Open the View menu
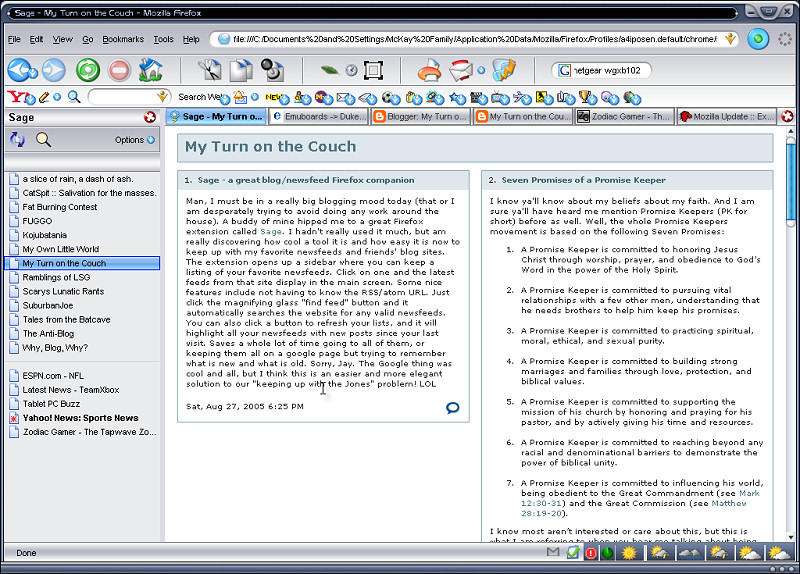The width and height of the screenshot is (800, 574). pos(63,39)
